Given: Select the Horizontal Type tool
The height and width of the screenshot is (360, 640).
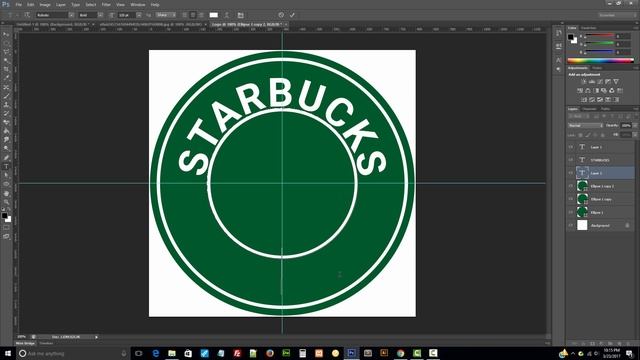Looking at the screenshot, I should pyautogui.click(x=6, y=167).
